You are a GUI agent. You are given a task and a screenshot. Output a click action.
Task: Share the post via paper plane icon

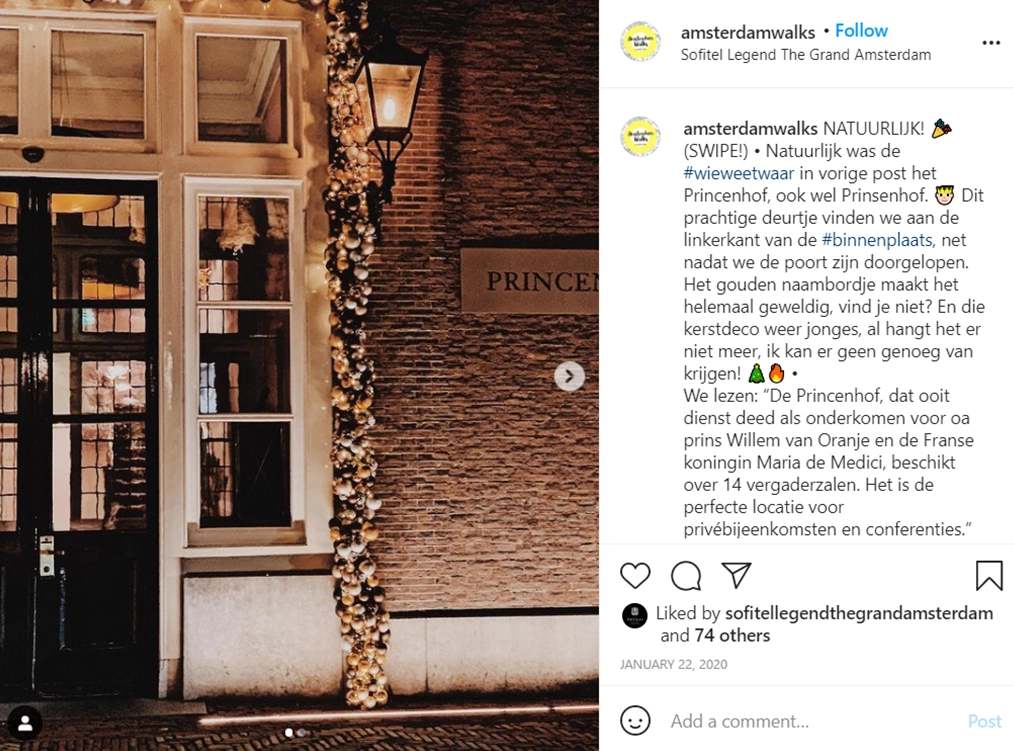pos(736,575)
